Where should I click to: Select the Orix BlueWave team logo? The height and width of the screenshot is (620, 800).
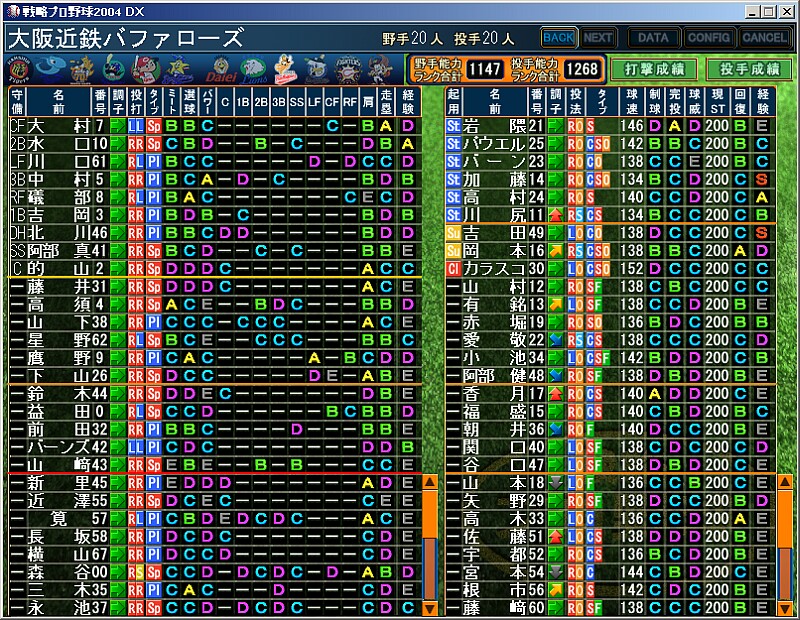(380, 69)
